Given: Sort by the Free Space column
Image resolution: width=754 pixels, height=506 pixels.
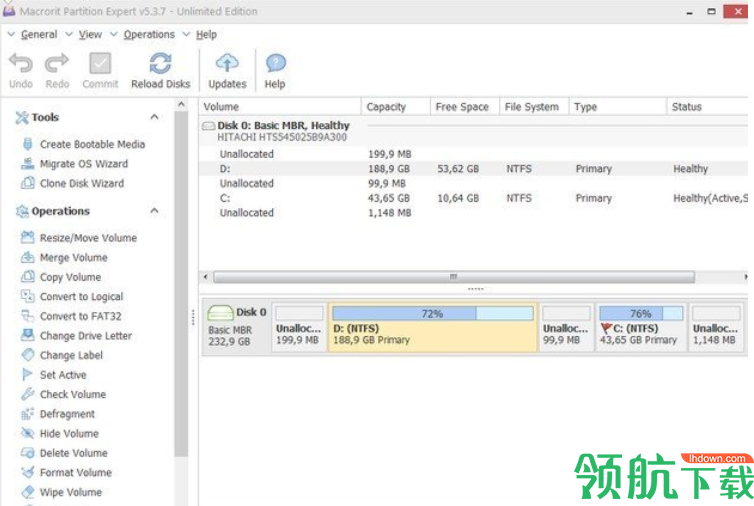Looking at the screenshot, I should pos(465,107).
